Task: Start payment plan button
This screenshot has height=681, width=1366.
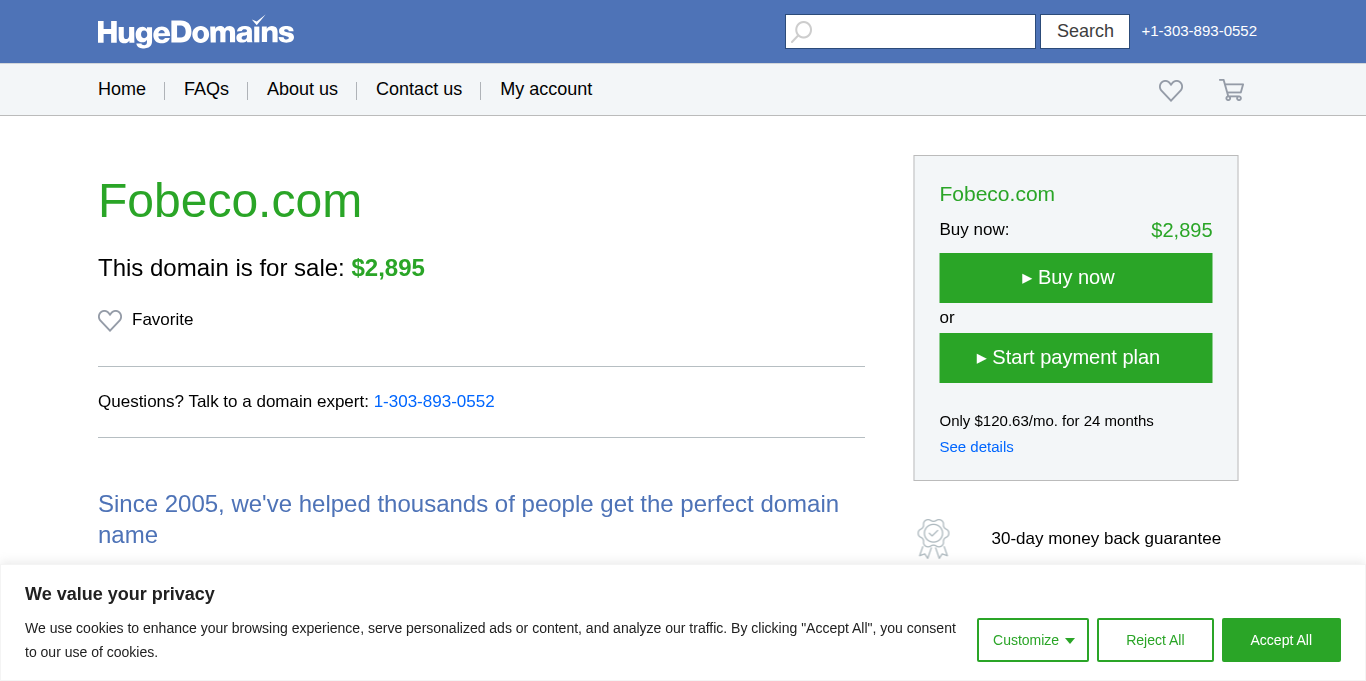Action: (1075, 358)
